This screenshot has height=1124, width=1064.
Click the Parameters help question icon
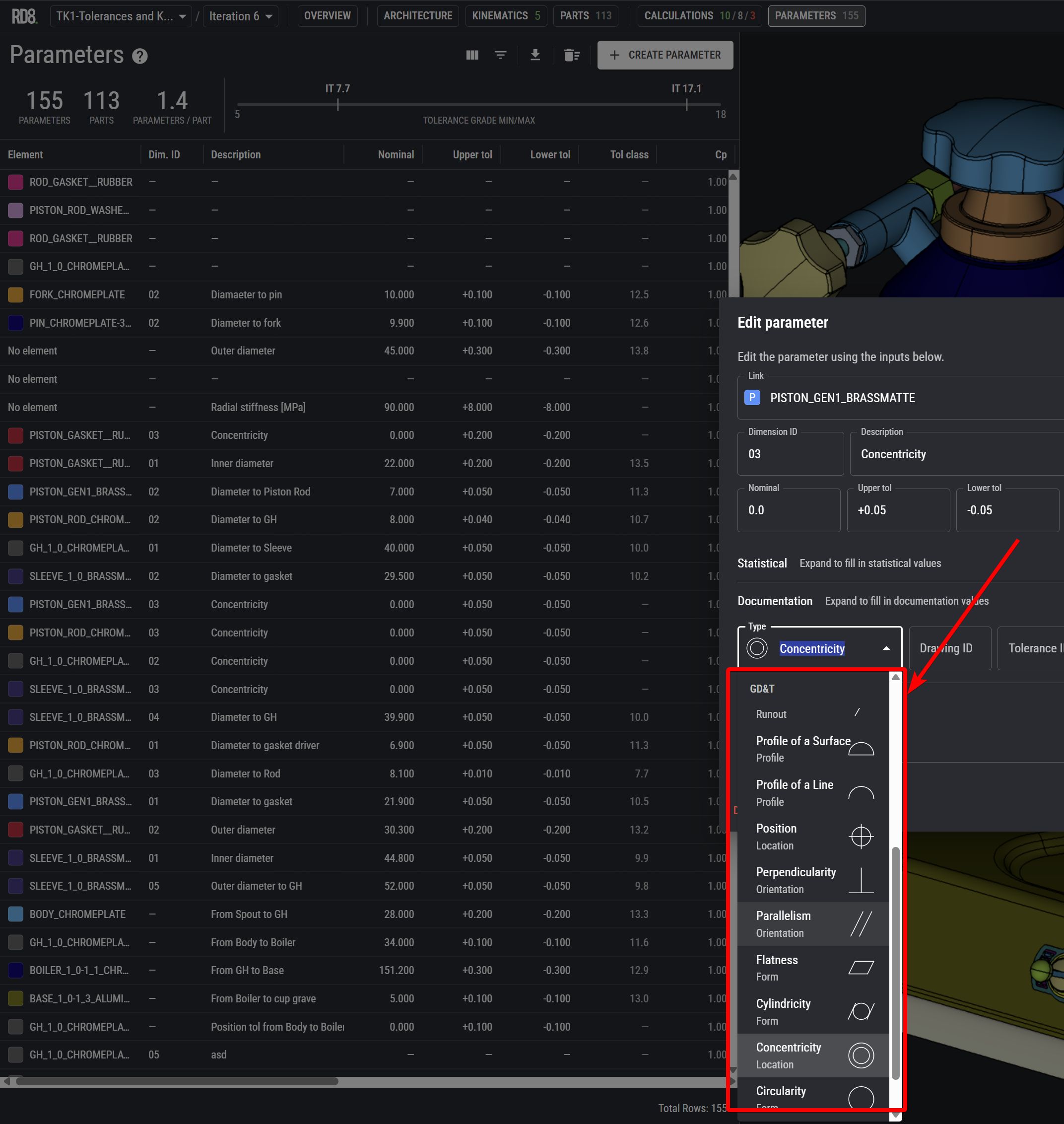[139, 56]
